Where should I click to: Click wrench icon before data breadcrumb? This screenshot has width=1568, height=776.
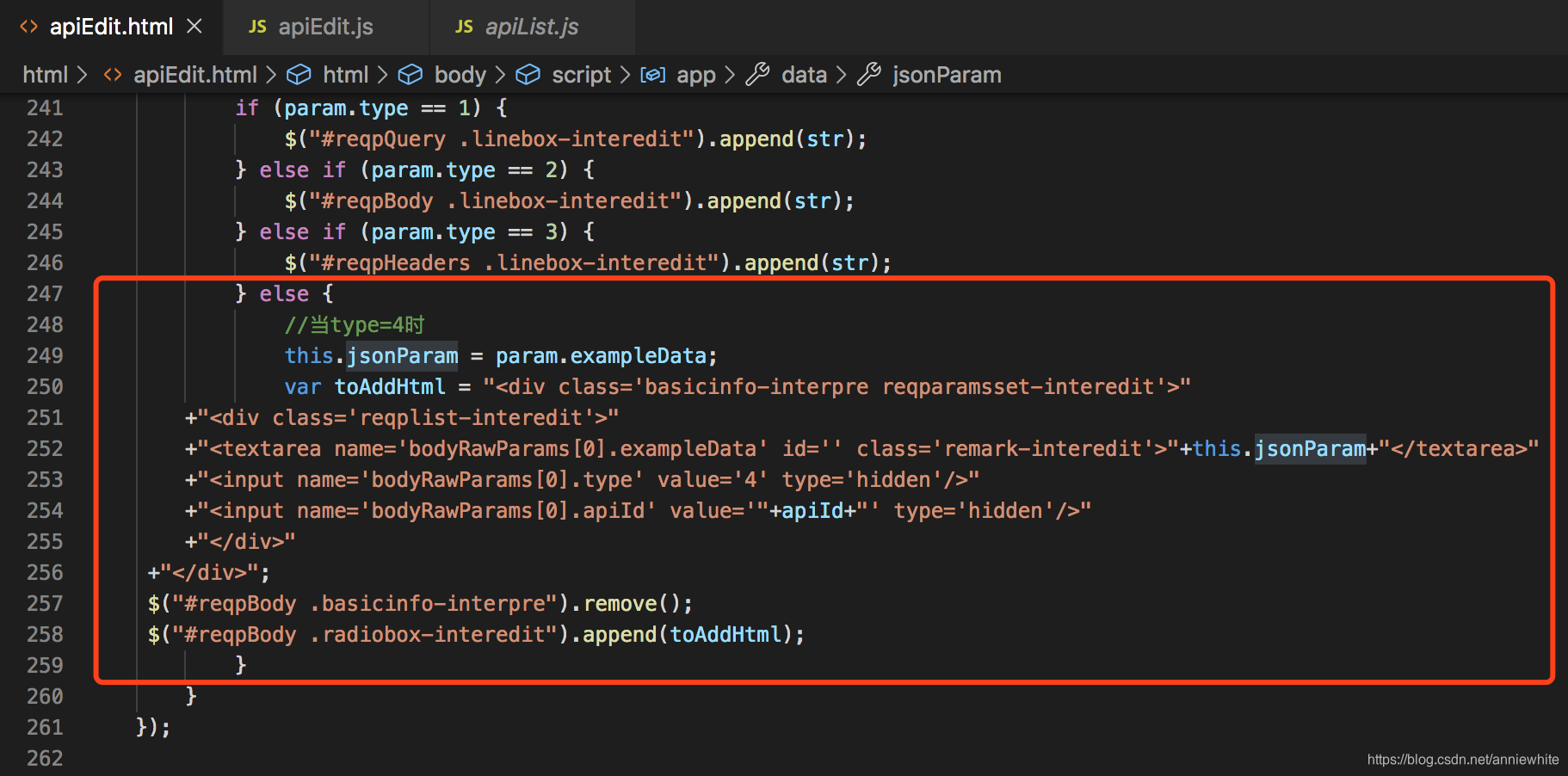pyautogui.click(x=757, y=75)
